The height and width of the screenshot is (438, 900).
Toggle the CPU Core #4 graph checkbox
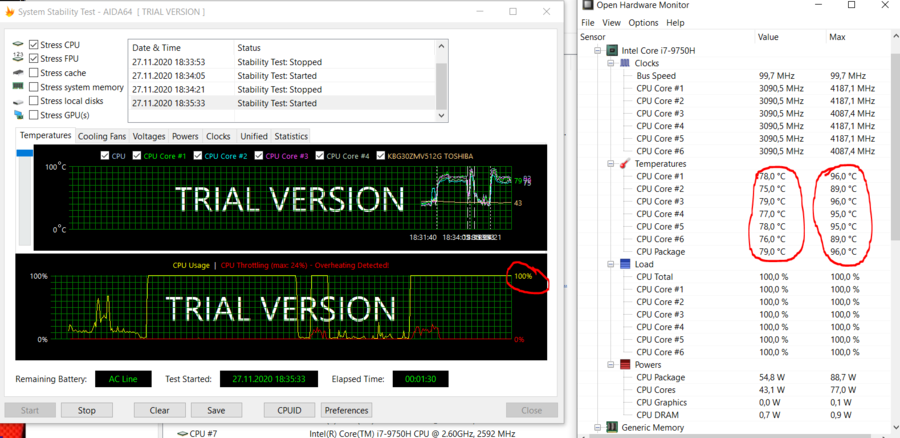(320, 156)
